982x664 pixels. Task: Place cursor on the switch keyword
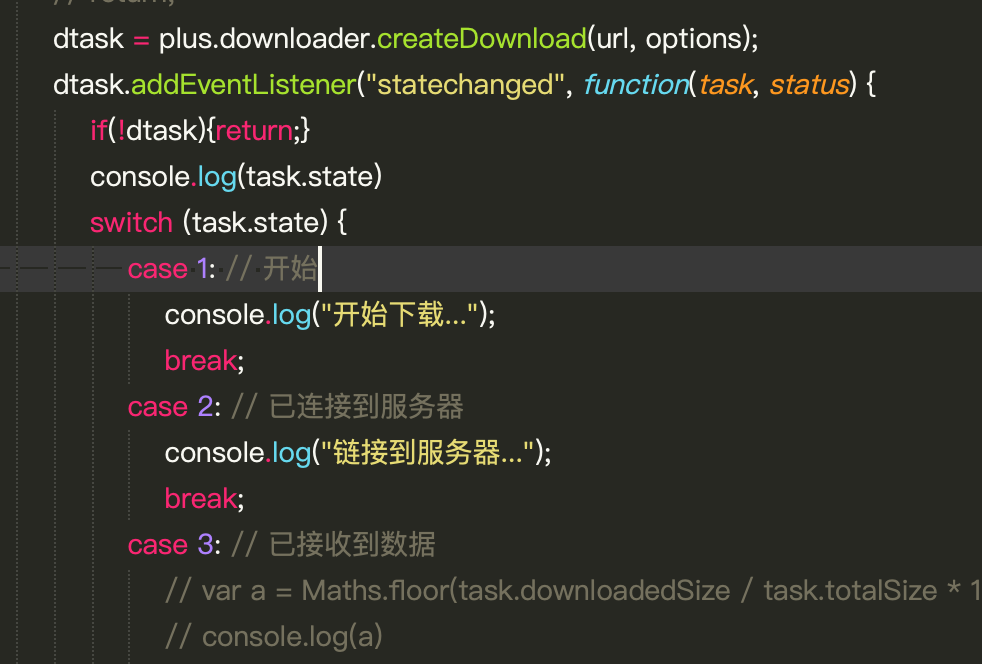coord(131,222)
